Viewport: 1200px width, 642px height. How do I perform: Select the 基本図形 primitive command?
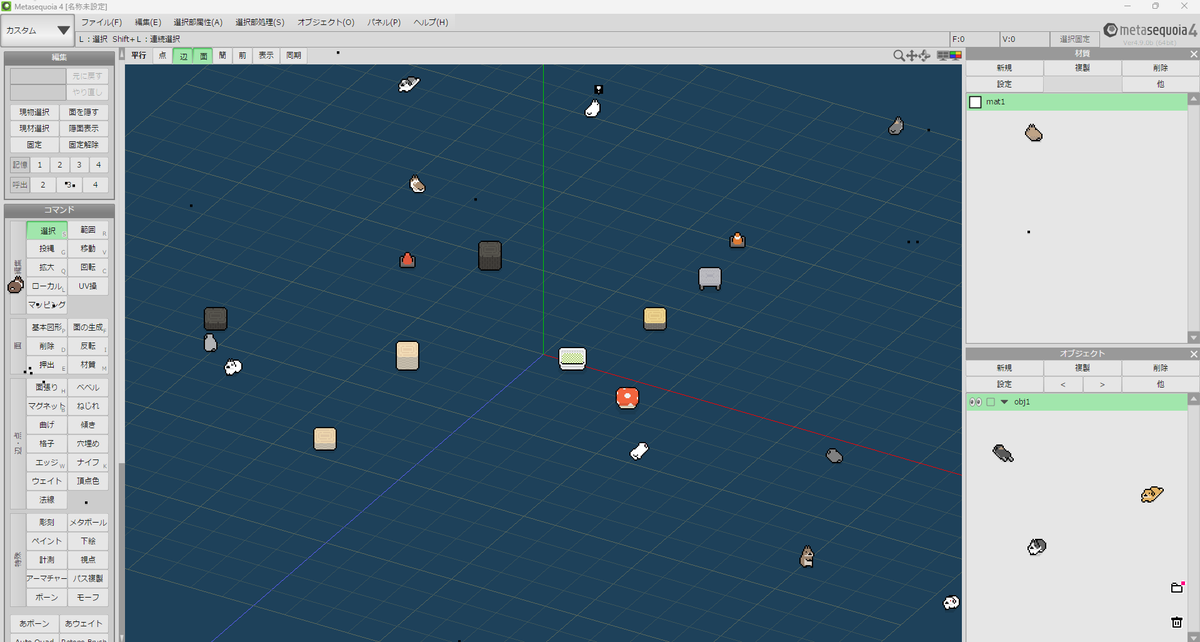48,328
